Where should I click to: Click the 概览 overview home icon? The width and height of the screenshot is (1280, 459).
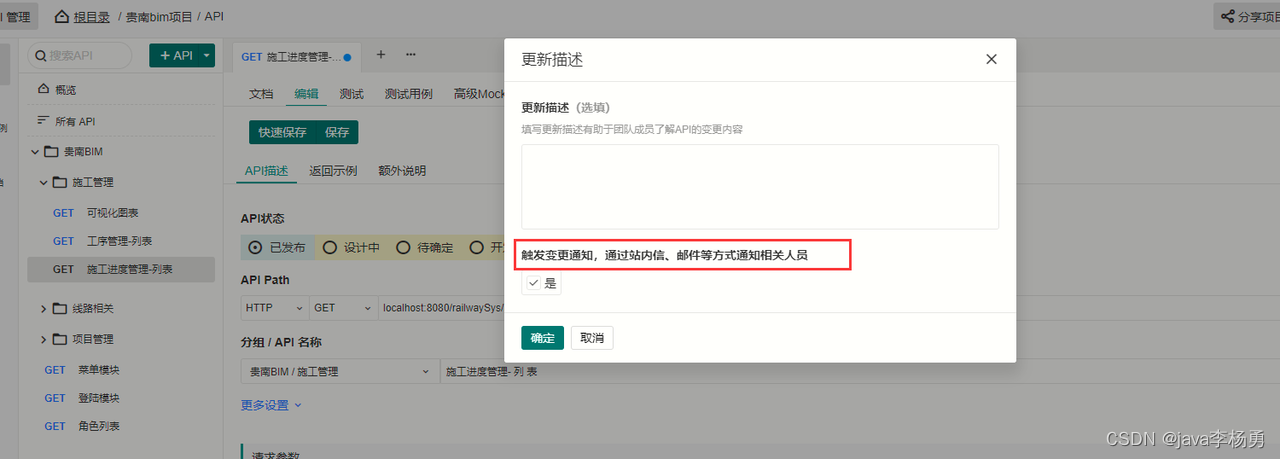tap(43, 89)
